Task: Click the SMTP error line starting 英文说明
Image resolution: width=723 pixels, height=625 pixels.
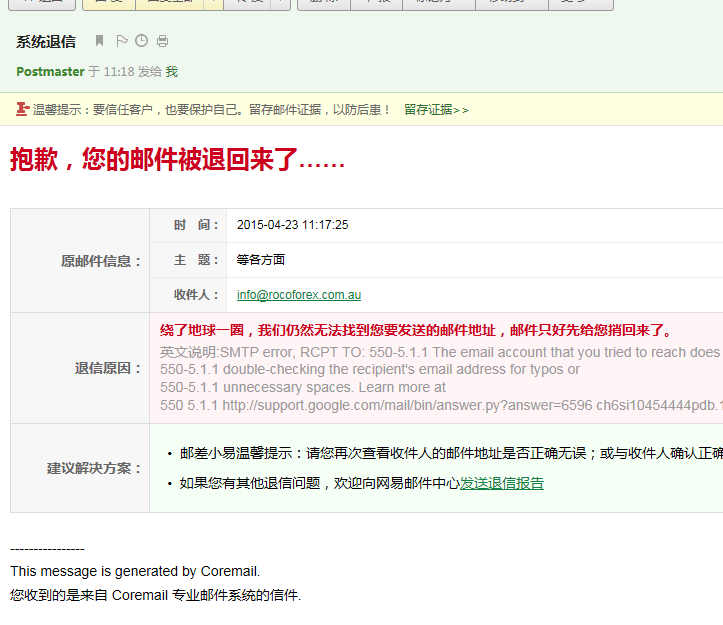Action: [441, 352]
